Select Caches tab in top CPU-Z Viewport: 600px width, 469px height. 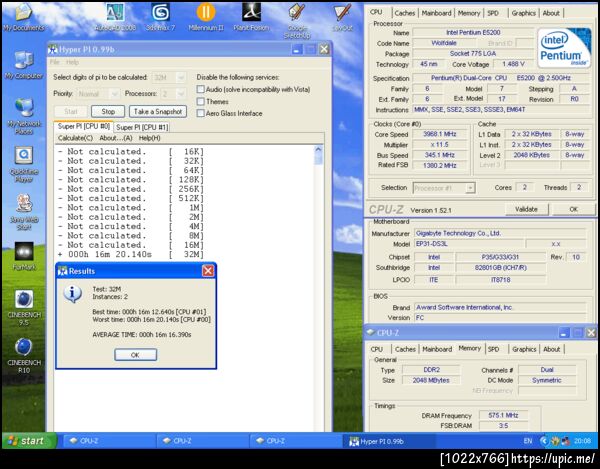coord(404,13)
